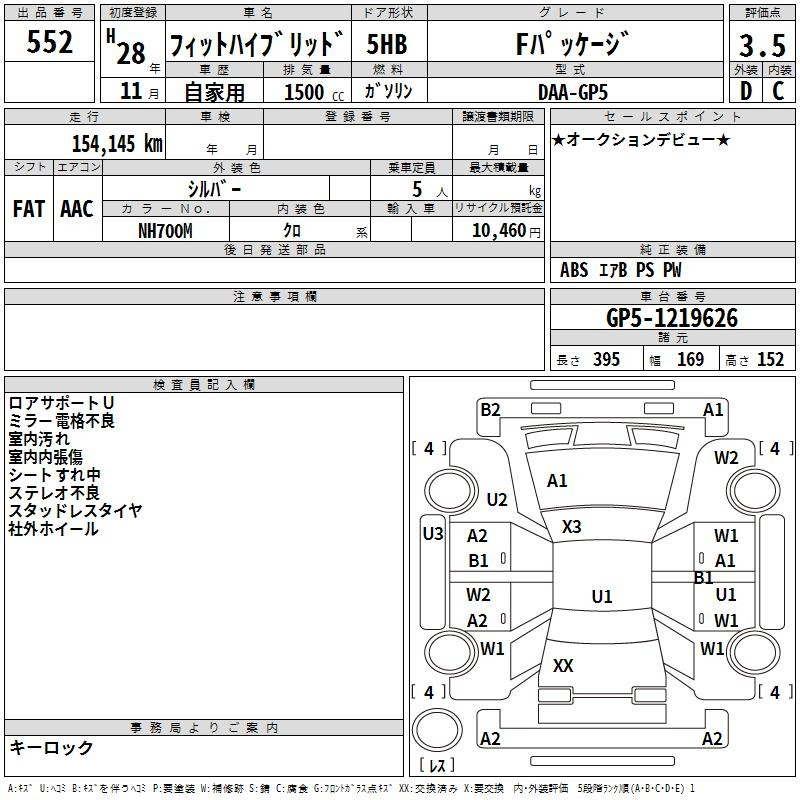Click the note シートすれ中

55,474
